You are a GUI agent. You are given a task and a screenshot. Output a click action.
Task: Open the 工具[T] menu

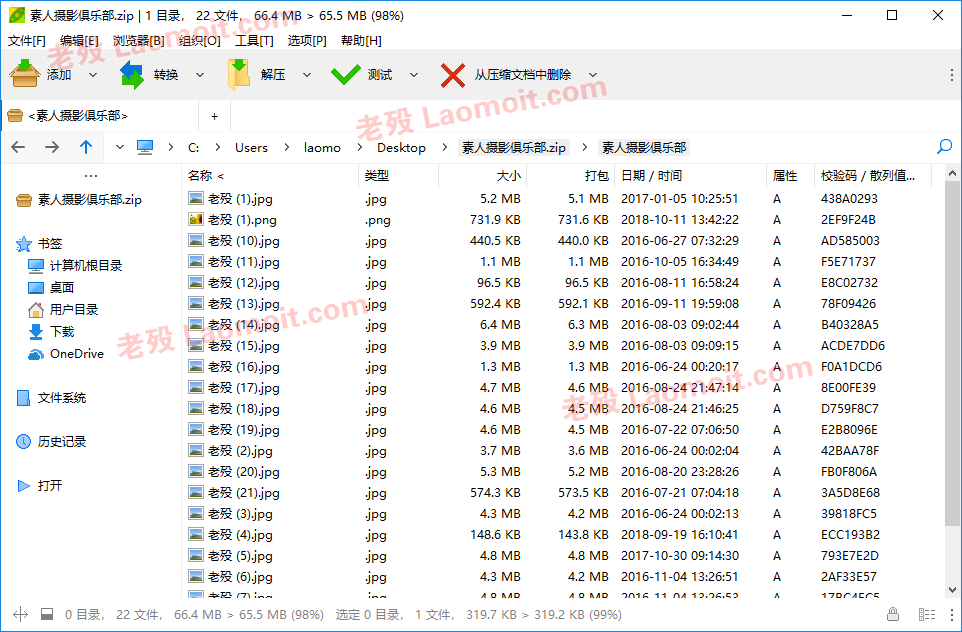pyautogui.click(x=254, y=40)
